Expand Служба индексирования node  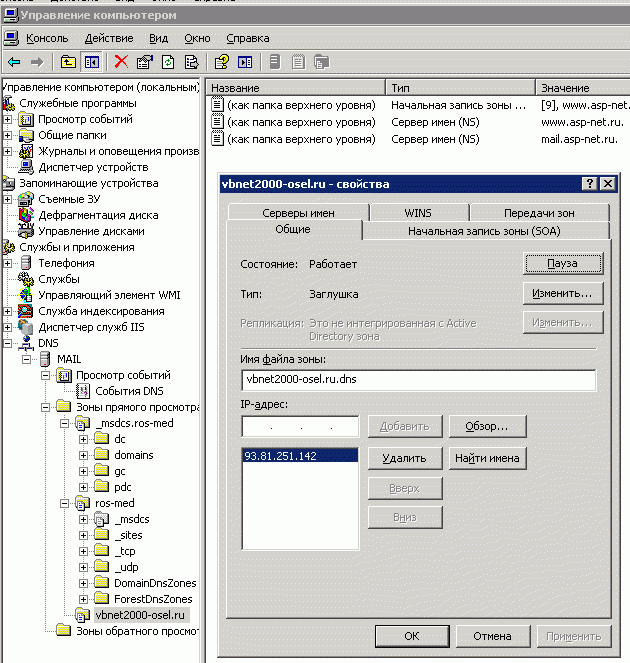click(8, 311)
